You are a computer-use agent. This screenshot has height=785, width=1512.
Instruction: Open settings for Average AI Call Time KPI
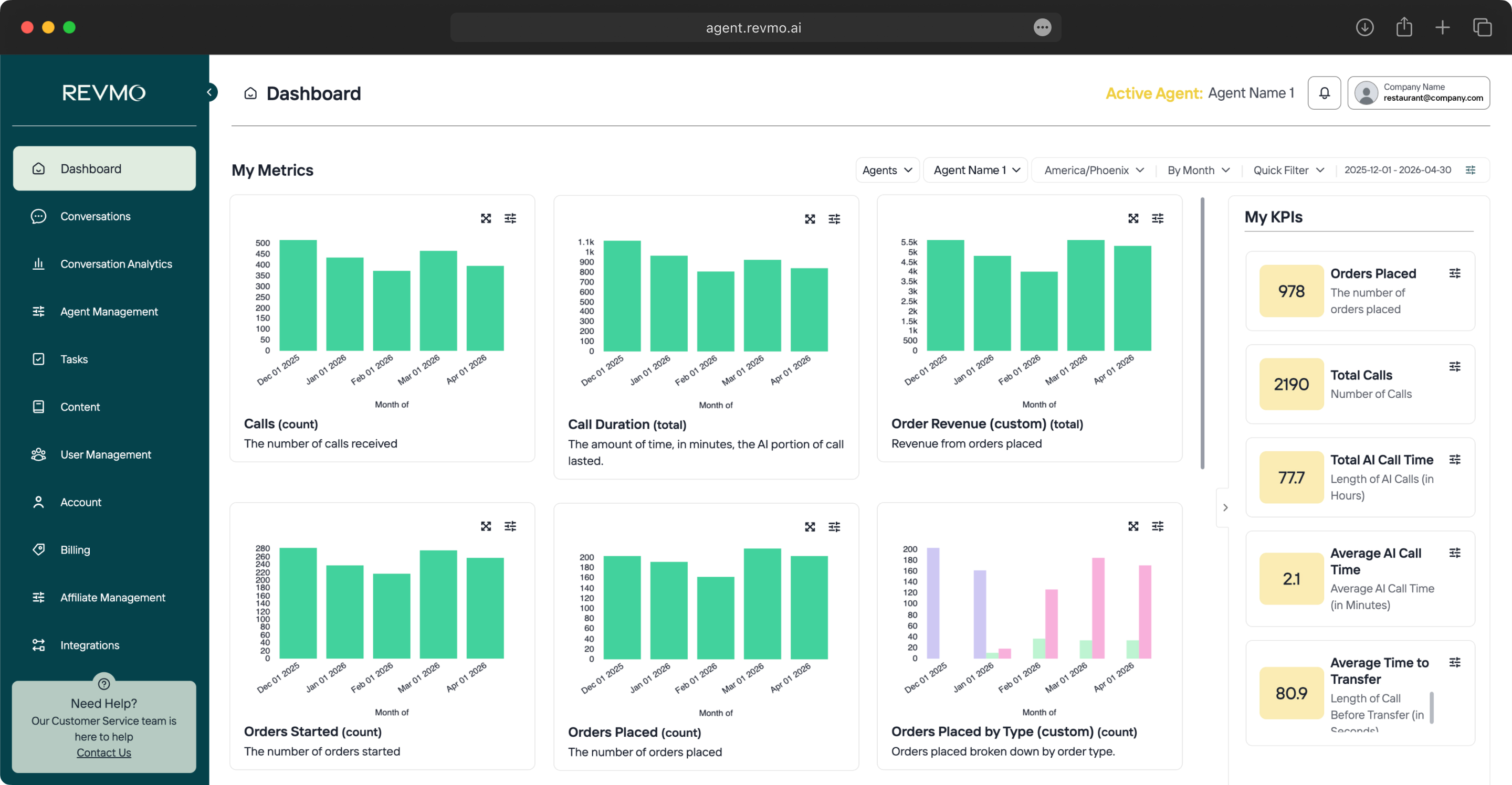tap(1454, 553)
